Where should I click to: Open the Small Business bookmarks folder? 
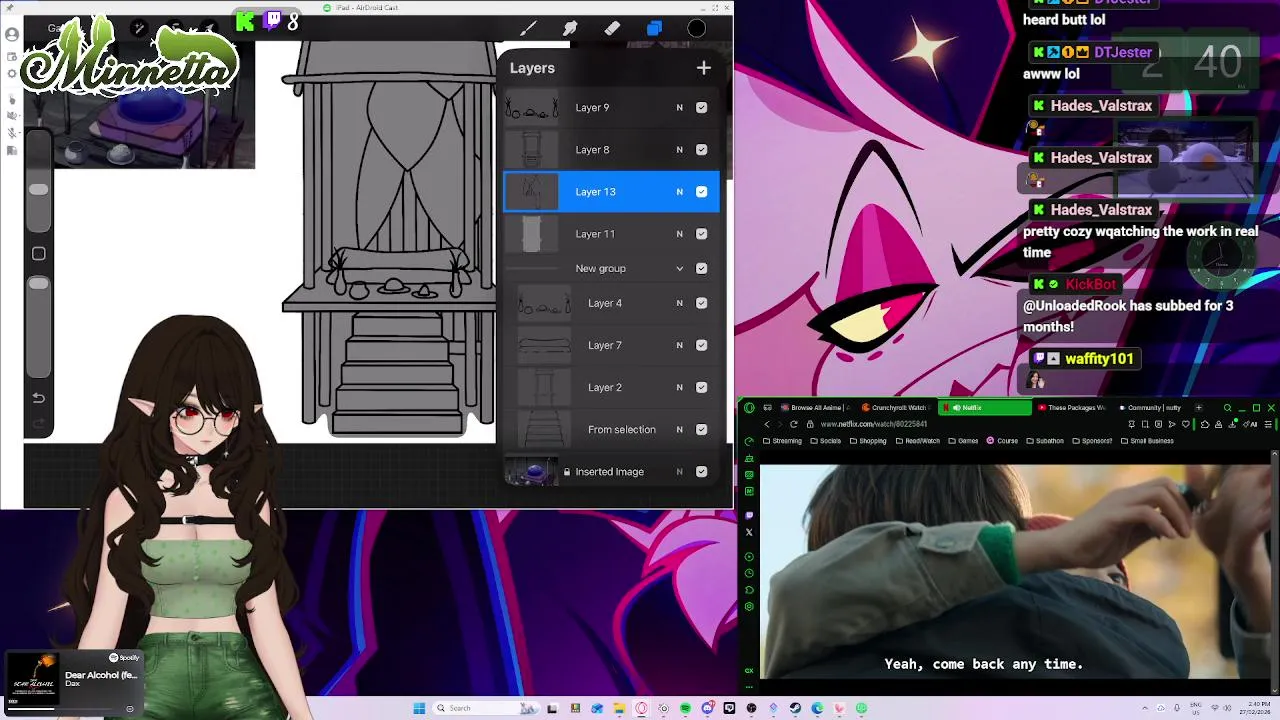[1148, 441]
